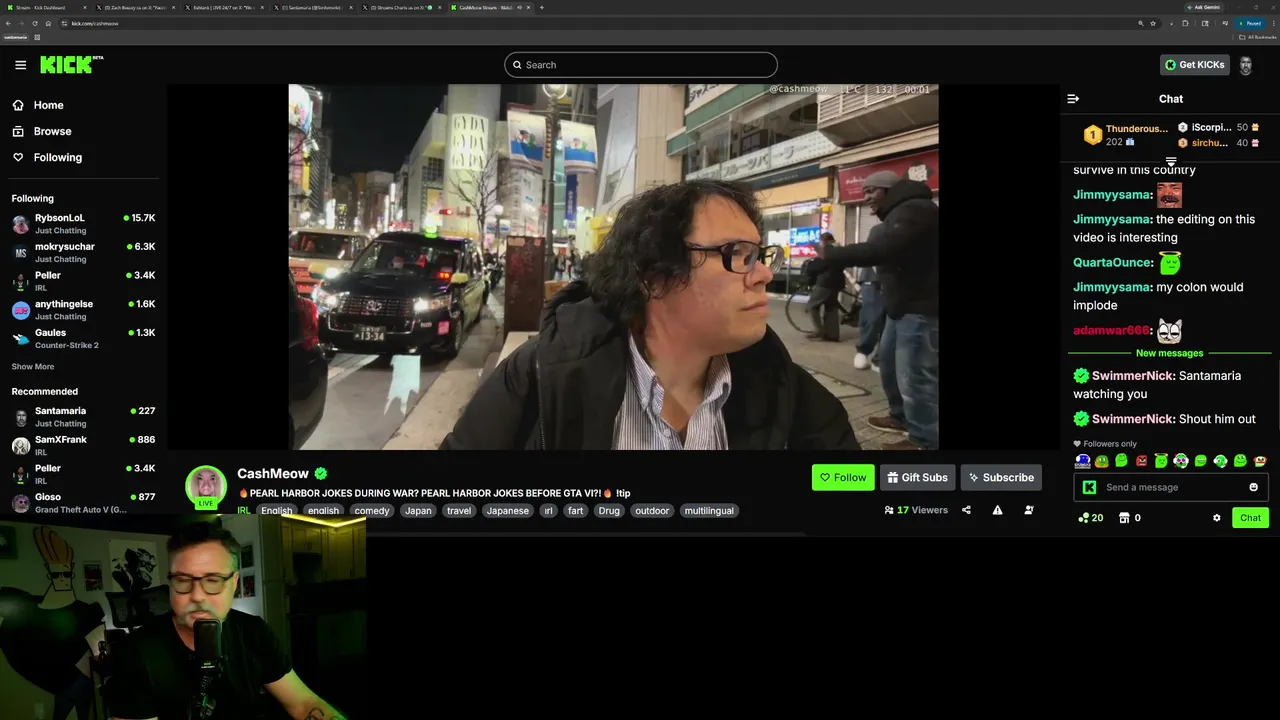Click the search field
This screenshot has height=720, width=1280.
[641, 65]
